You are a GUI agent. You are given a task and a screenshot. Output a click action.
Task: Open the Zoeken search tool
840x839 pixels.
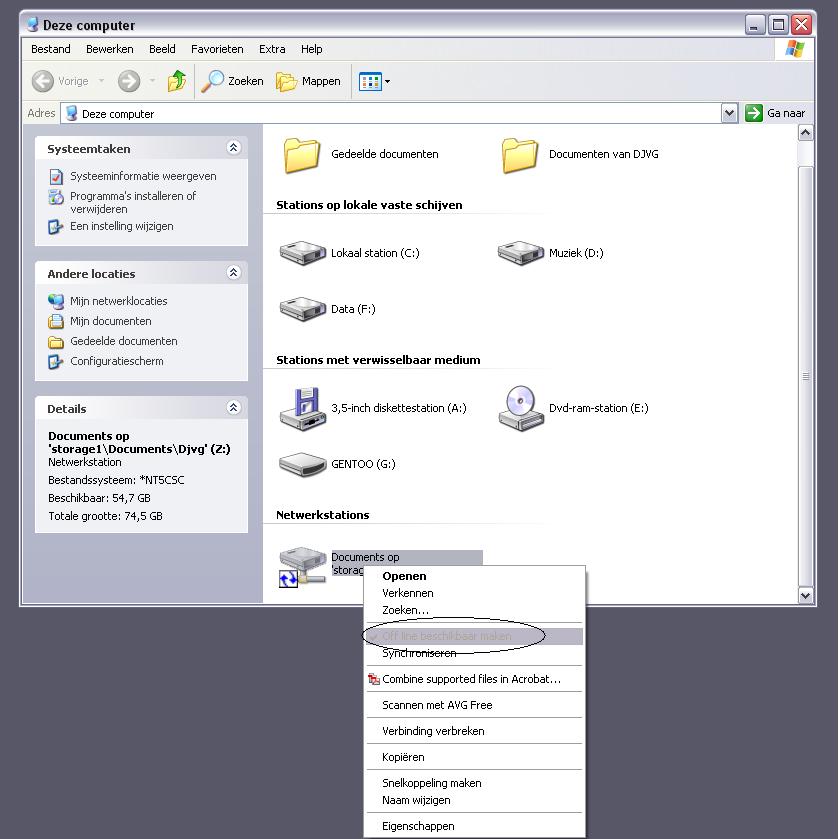tap(233, 81)
